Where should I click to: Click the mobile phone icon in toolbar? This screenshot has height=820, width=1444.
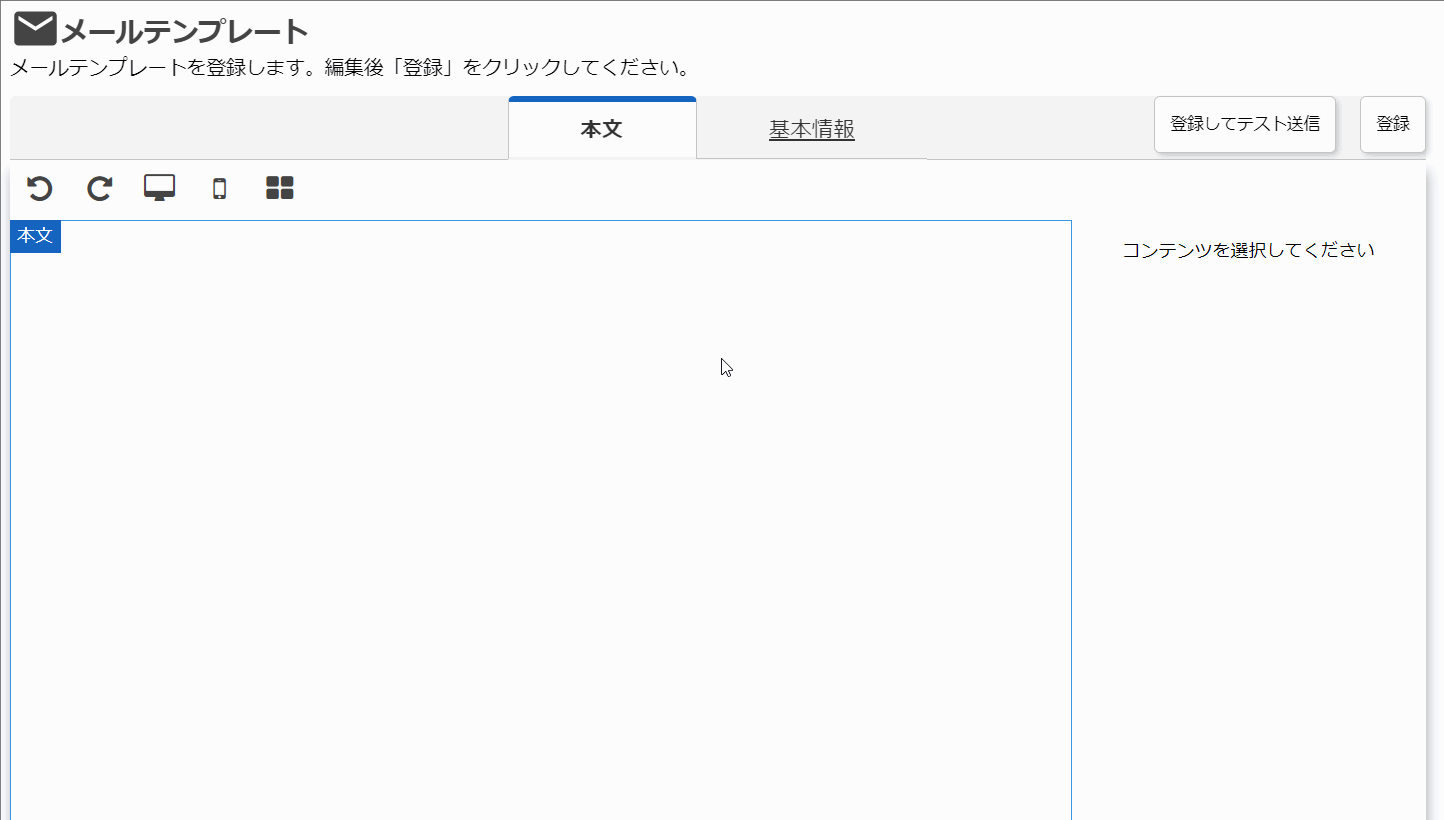tap(218, 188)
